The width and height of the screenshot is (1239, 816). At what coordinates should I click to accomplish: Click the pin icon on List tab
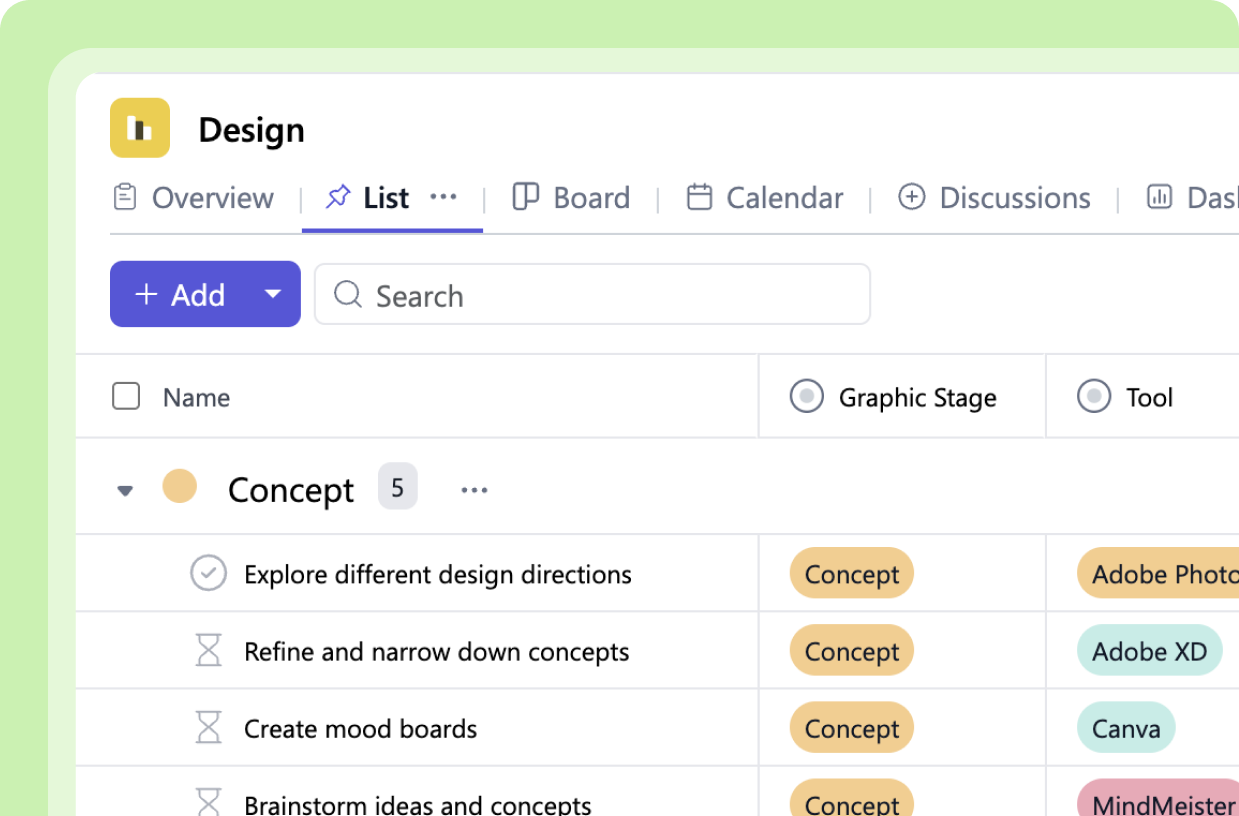338,197
